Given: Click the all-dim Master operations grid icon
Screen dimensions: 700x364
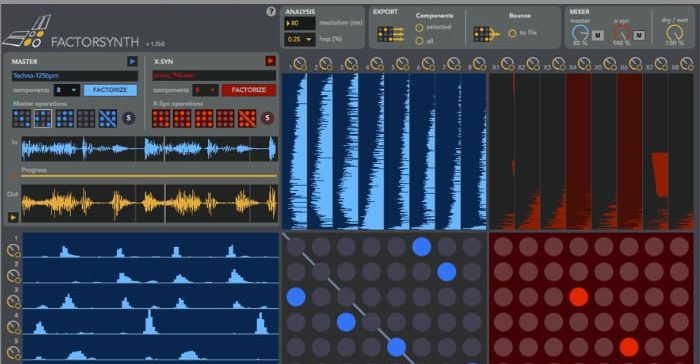Looking at the screenshot, I should [x=86, y=118].
